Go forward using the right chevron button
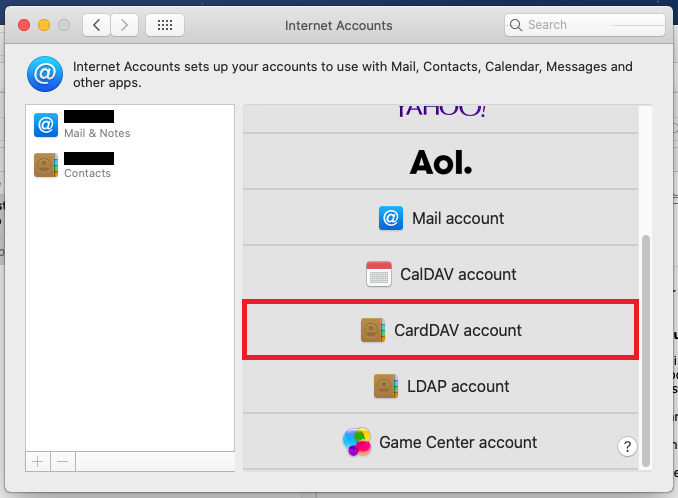678x498 pixels. point(125,25)
